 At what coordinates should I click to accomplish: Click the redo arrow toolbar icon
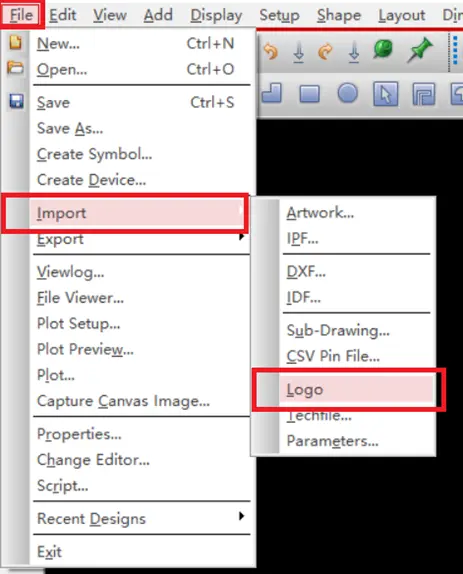[325, 52]
